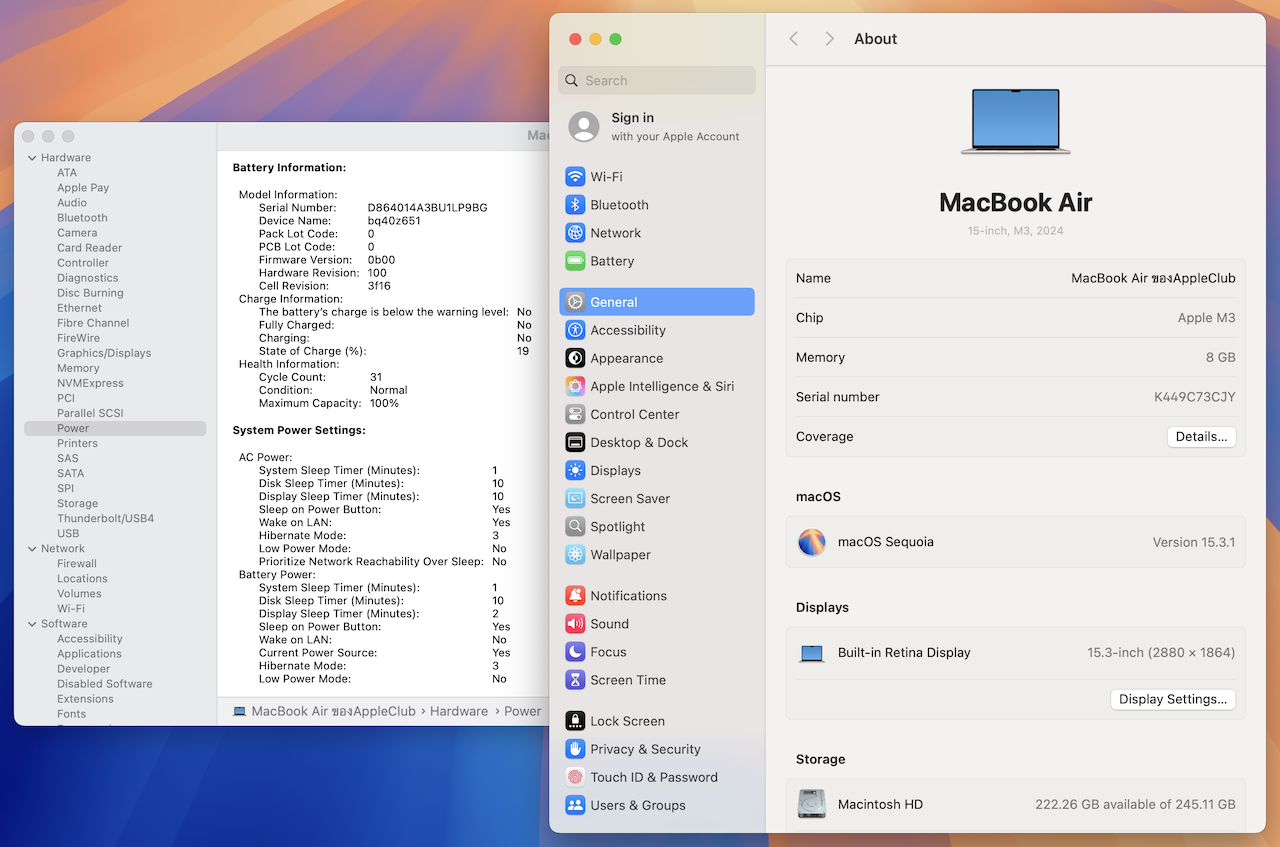The width and height of the screenshot is (1280, 847).
Task: Click the Apple M3 chip value
Action: [1206, 318]
